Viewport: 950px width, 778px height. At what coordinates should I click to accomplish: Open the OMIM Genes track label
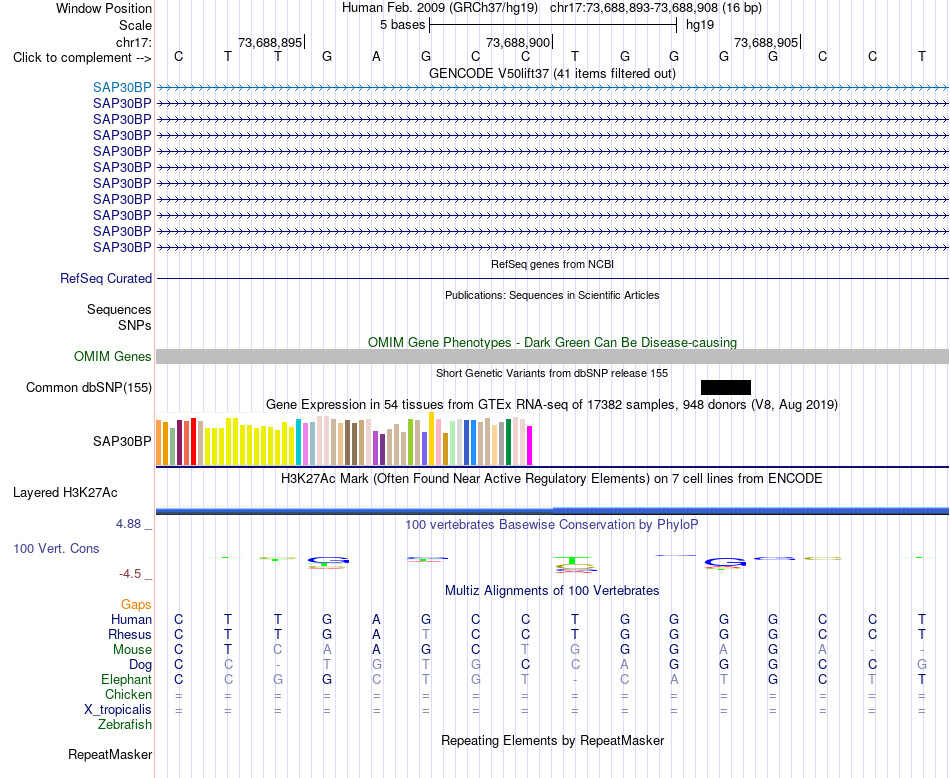pyautogui.click(x=112, y=356)
